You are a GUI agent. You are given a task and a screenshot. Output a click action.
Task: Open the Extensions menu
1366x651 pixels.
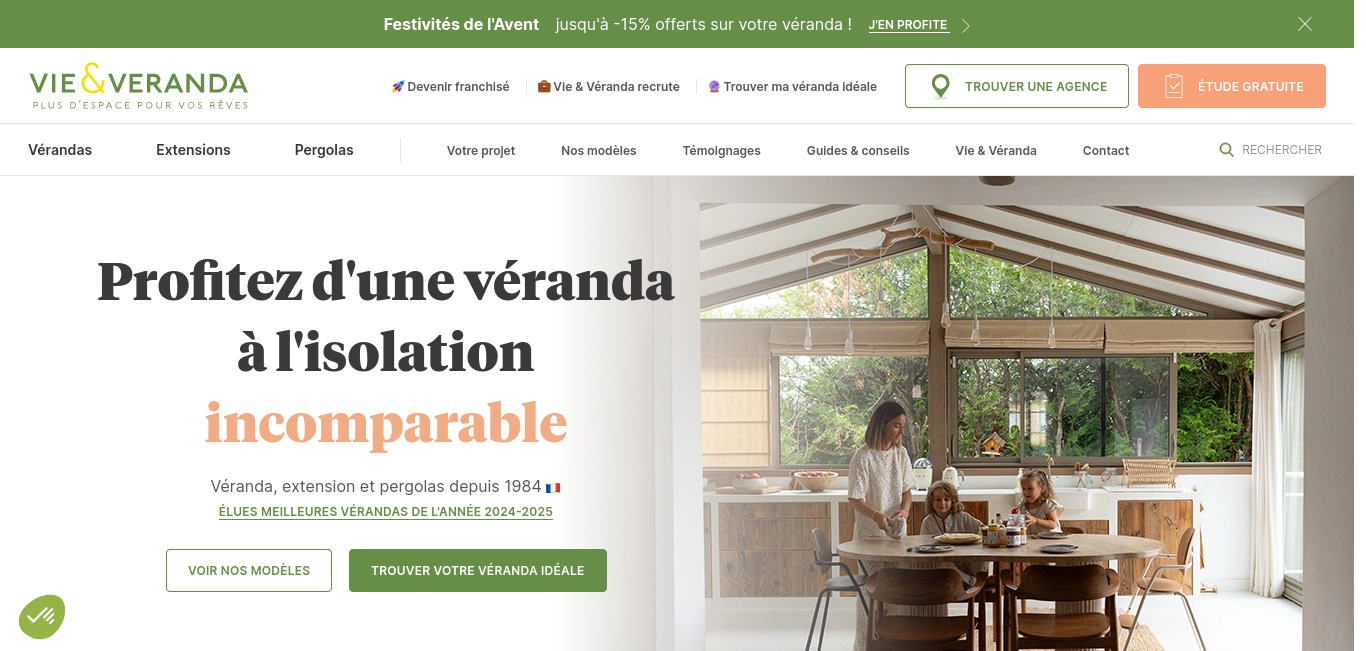(x=193, y=150)
